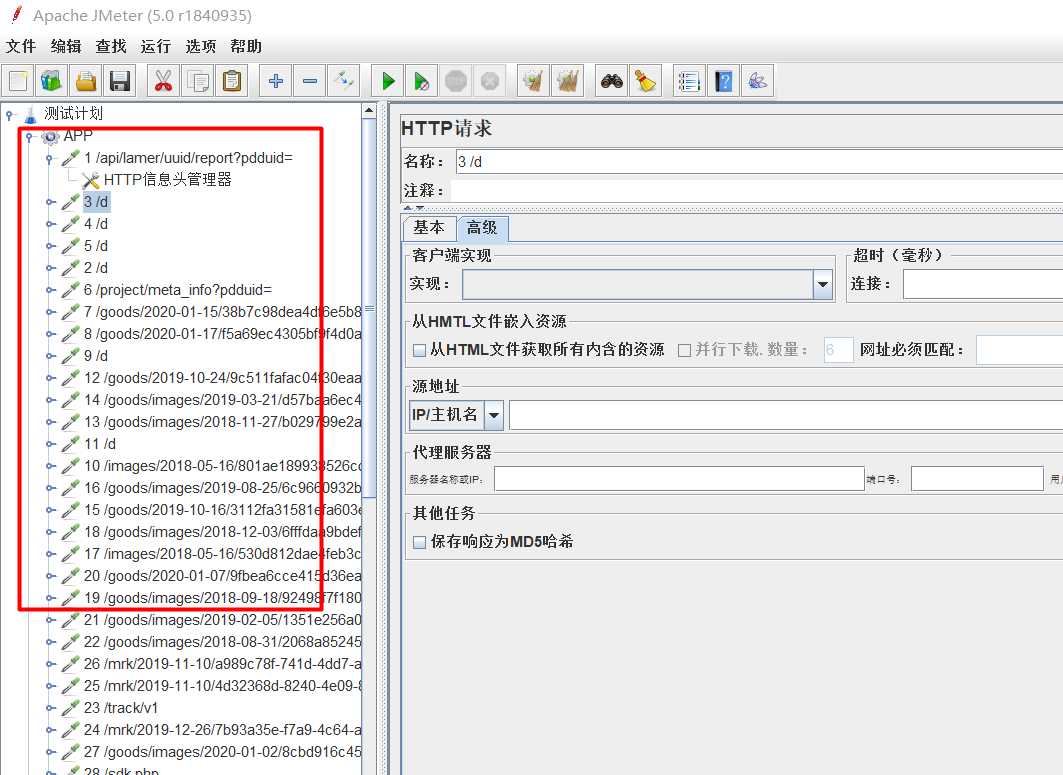Focus the 网址必须匹配 field
This screenshot has width=1063, height=775.
pos(1020,350)
